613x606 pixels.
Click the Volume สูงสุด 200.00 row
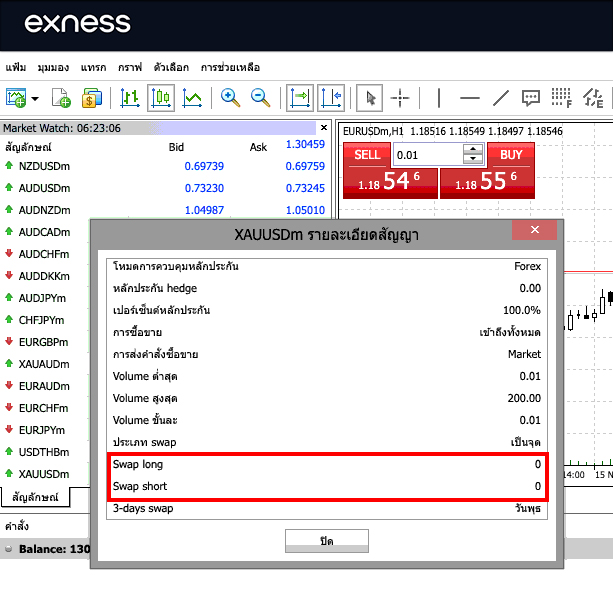click(327, 398)
